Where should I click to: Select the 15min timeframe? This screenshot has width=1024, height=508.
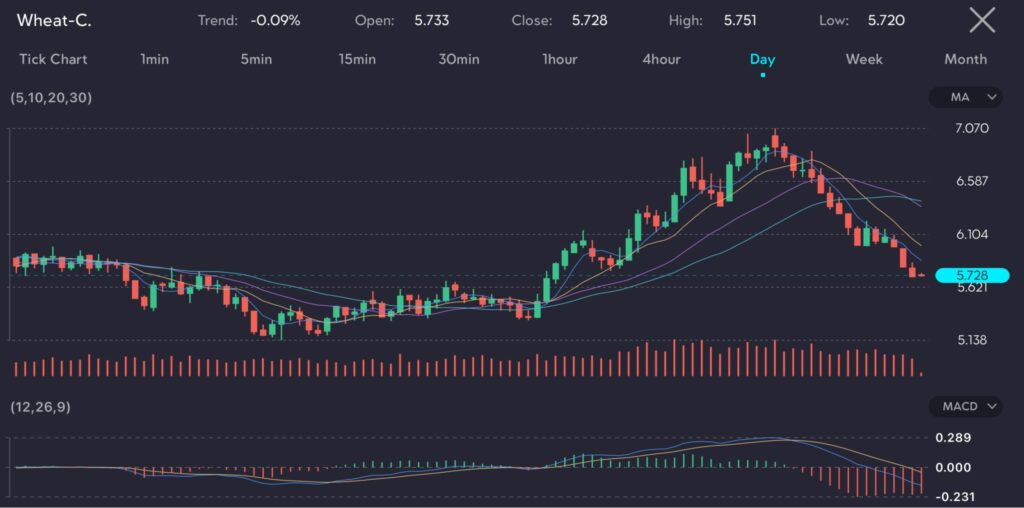(x=357, y=59)
